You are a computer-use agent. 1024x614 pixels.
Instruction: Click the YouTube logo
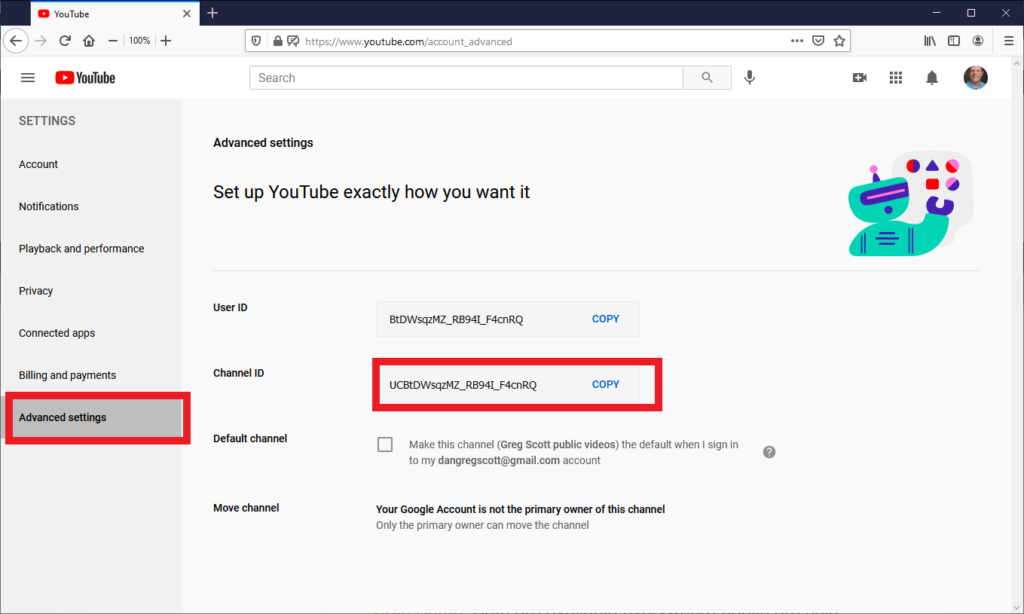coord(85,78)
